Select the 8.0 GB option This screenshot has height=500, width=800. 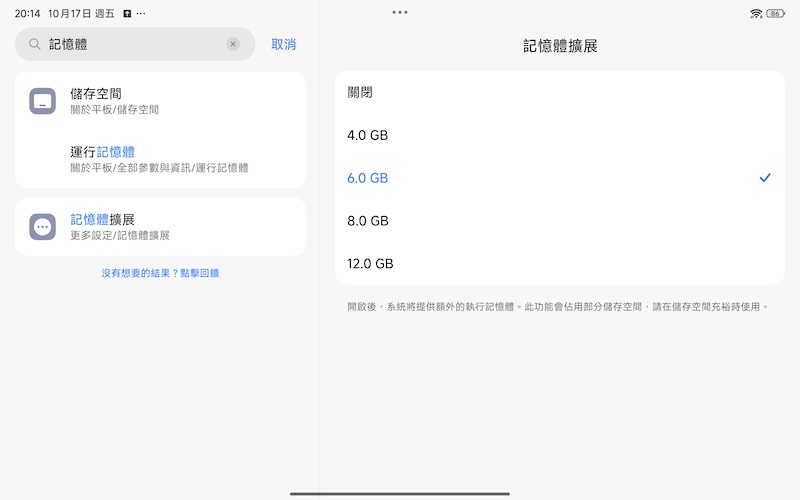367,221
